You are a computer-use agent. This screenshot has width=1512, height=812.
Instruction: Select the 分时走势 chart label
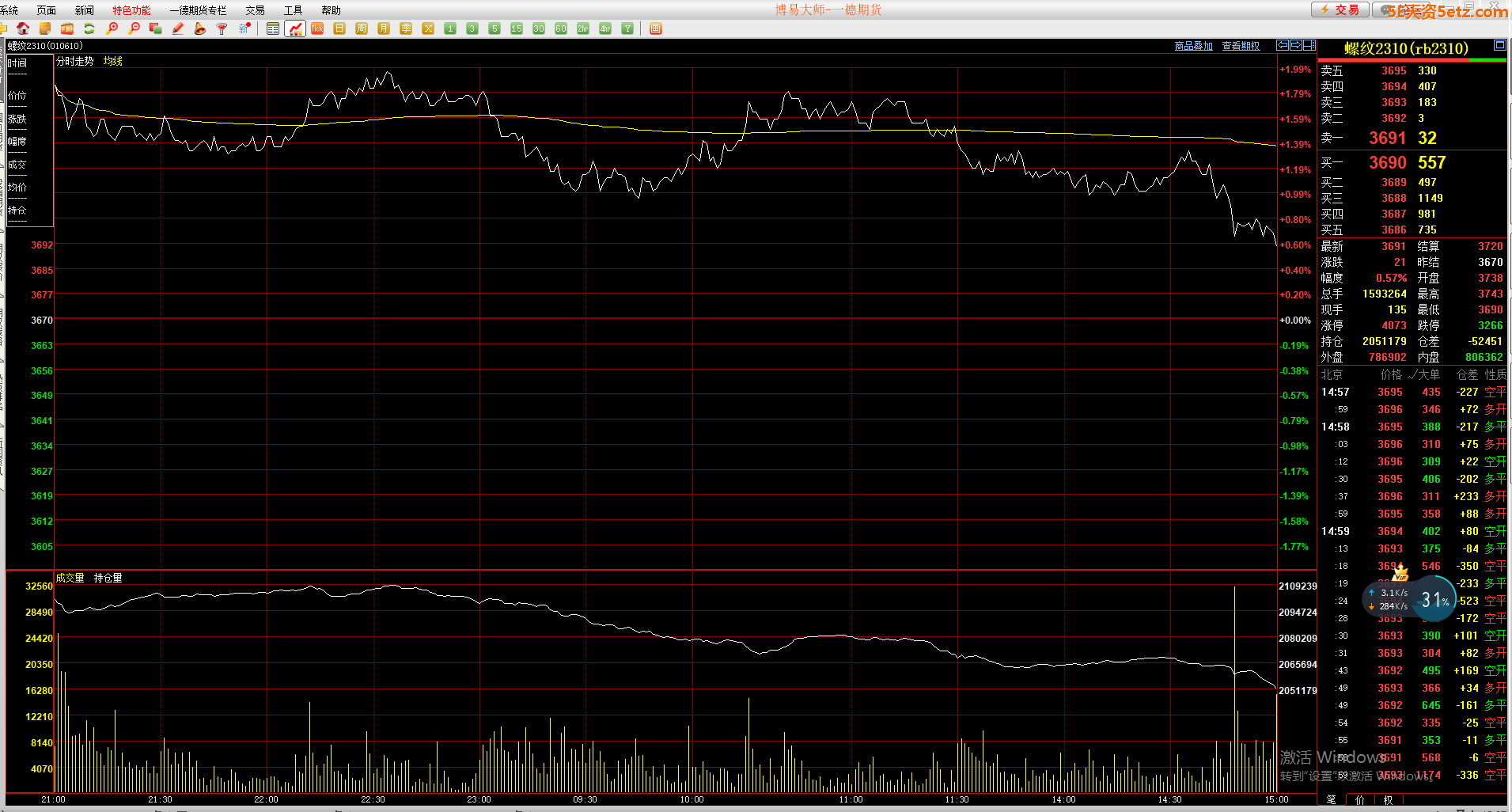click(x=75, y=61)
